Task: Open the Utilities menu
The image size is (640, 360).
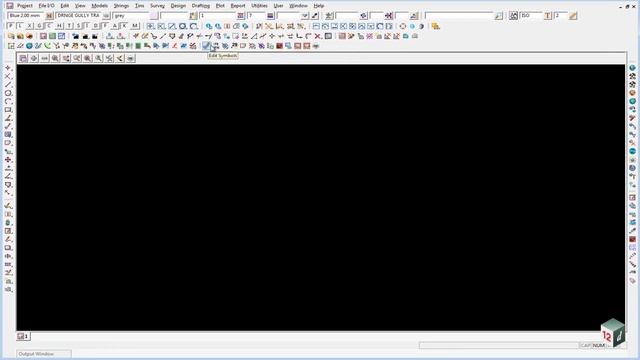Action: [x=259, y=6]
